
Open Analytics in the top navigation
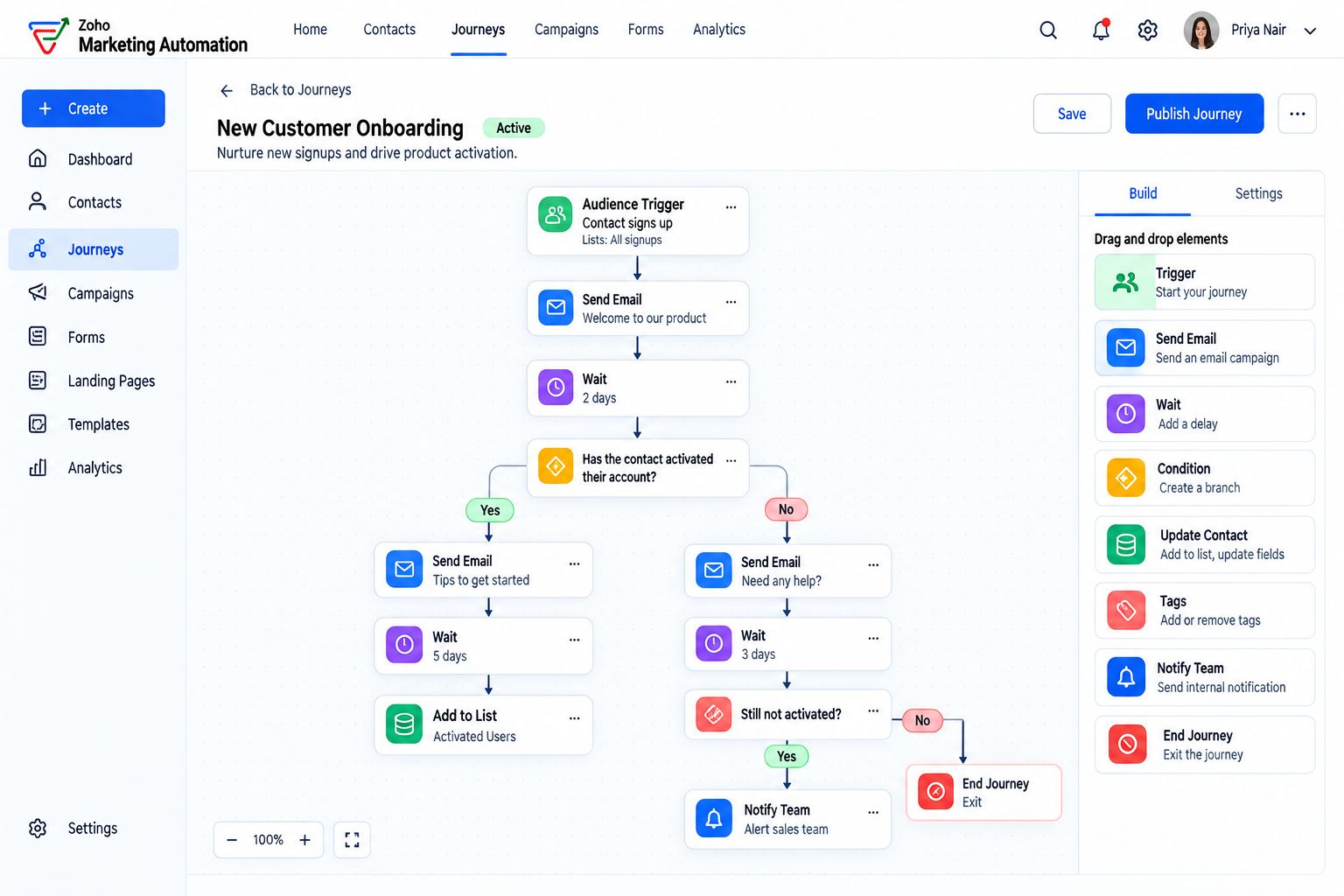point(719,30)
